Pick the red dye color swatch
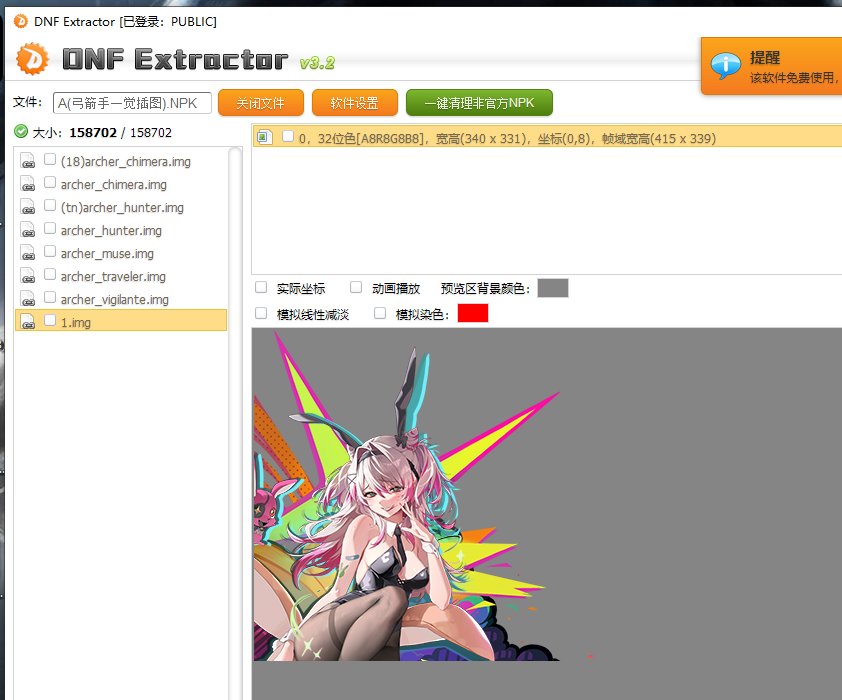842x700 pixels. pyautogui.click(x=473, y=313)
